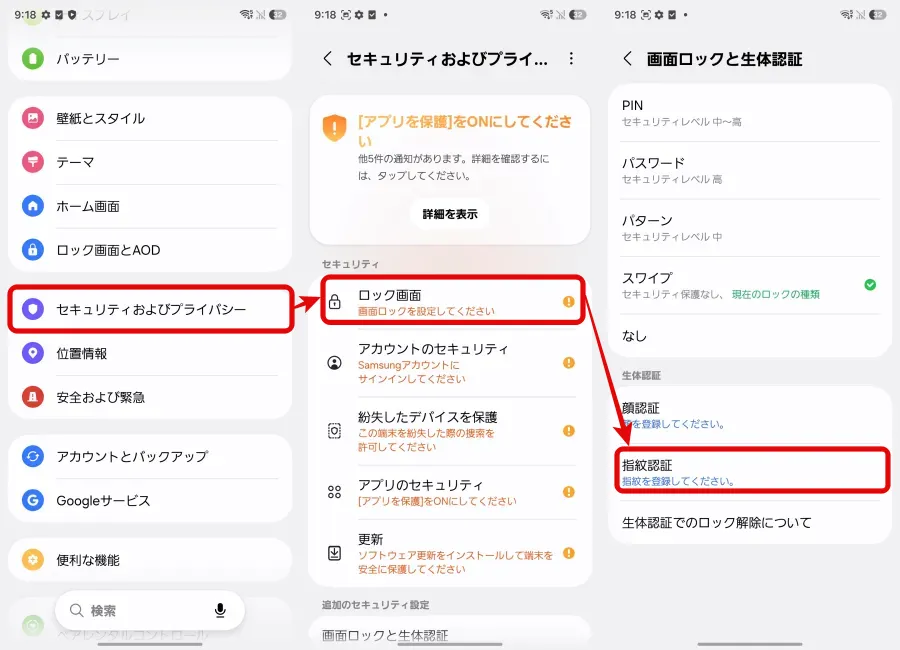900x650 pixels.
Task: Tap the red Safety and emergency icon
Action: (33, 397)
